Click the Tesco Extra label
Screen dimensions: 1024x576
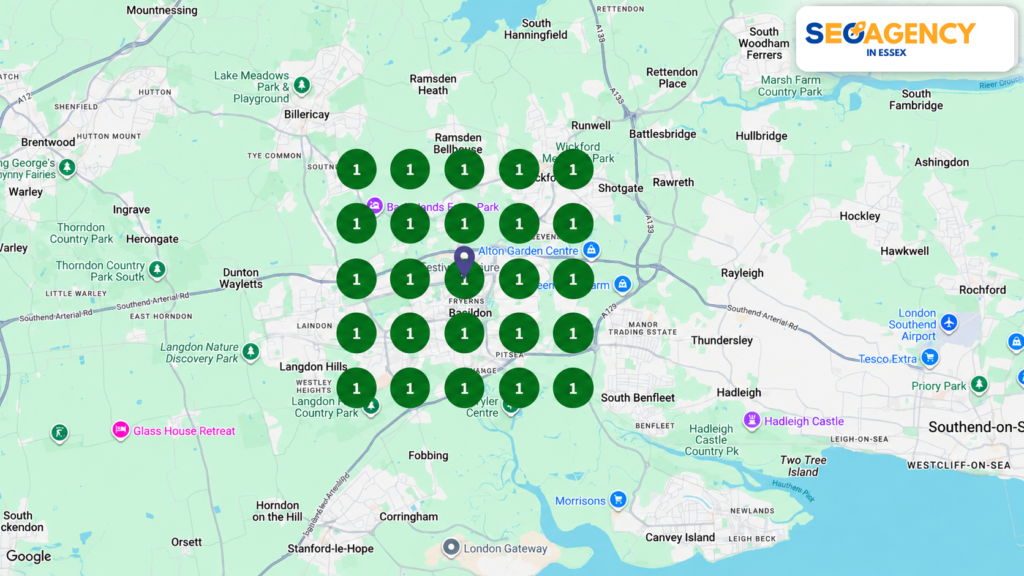pyautogui.click(x=888, y=359)
